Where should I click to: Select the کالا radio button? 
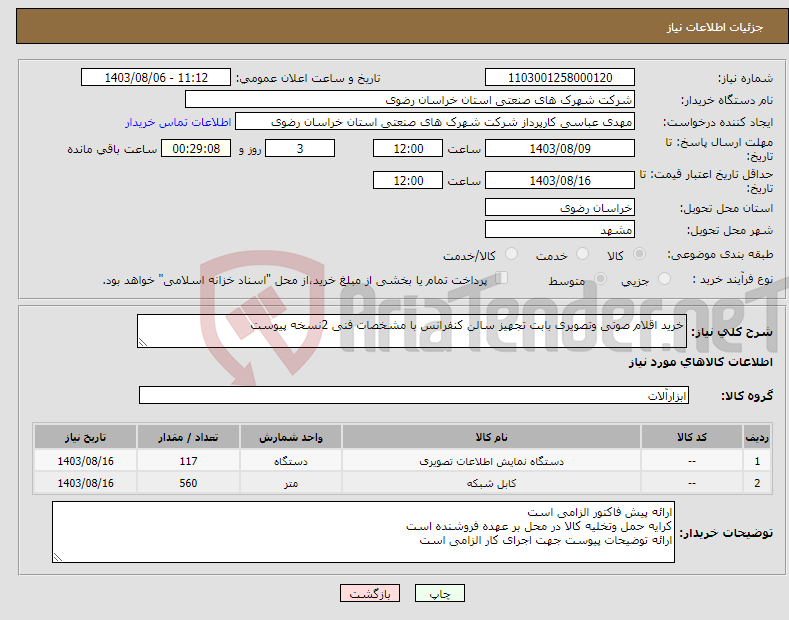639,254
